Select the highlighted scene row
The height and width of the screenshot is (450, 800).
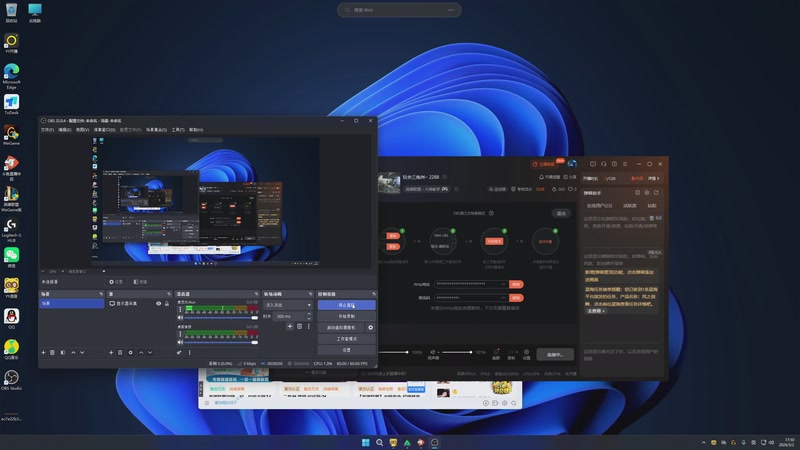point(71,304)
